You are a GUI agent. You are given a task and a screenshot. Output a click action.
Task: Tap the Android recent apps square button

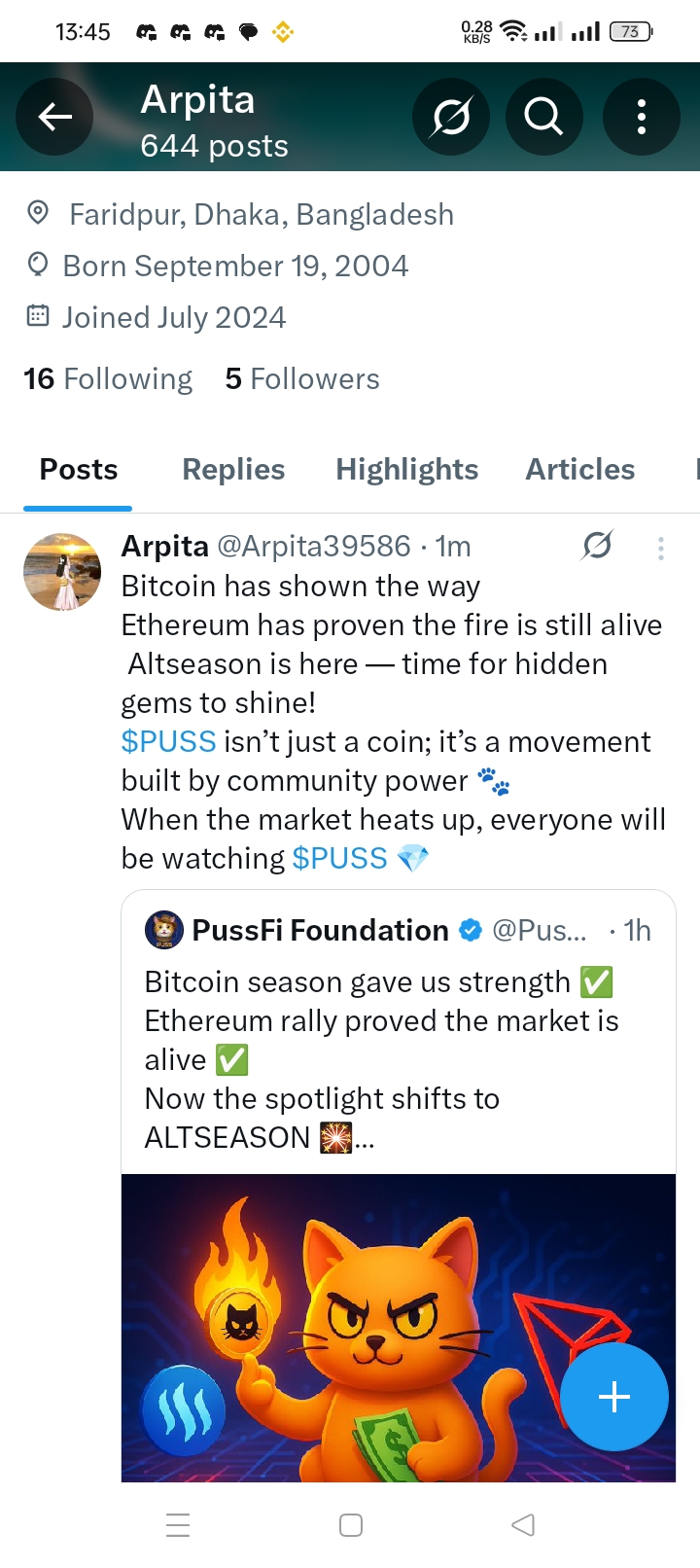point(351,1524)
